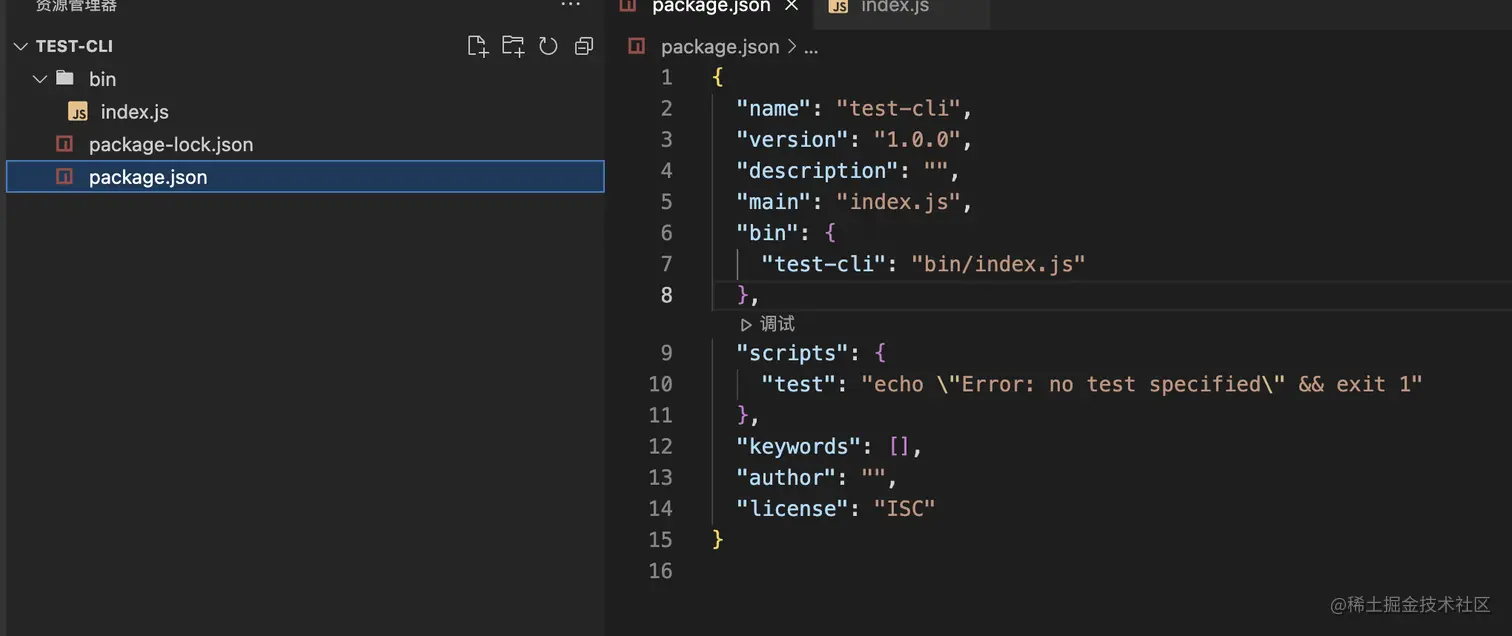Image resolution: width=1512 pixels, height=636 pixels.
Task: Refresh the explorer file tree
Action: coord(548,46)
